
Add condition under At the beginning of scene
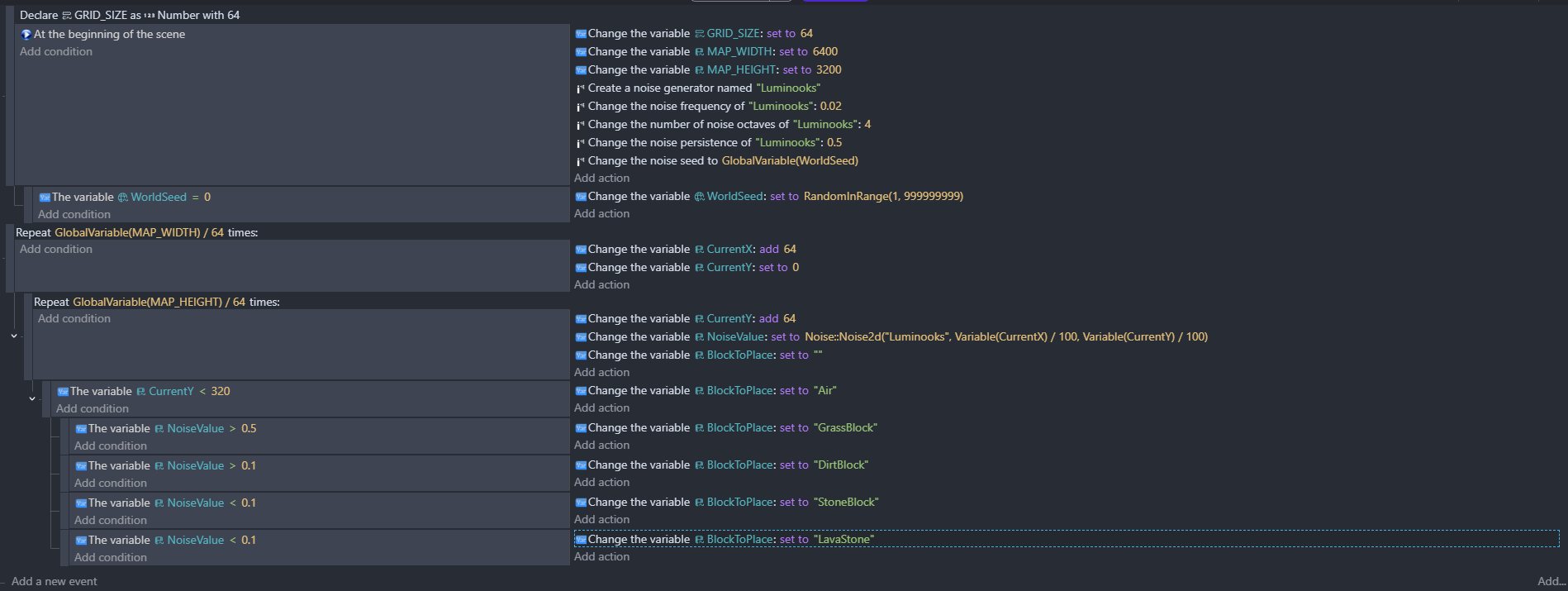(x=56, y=51)
